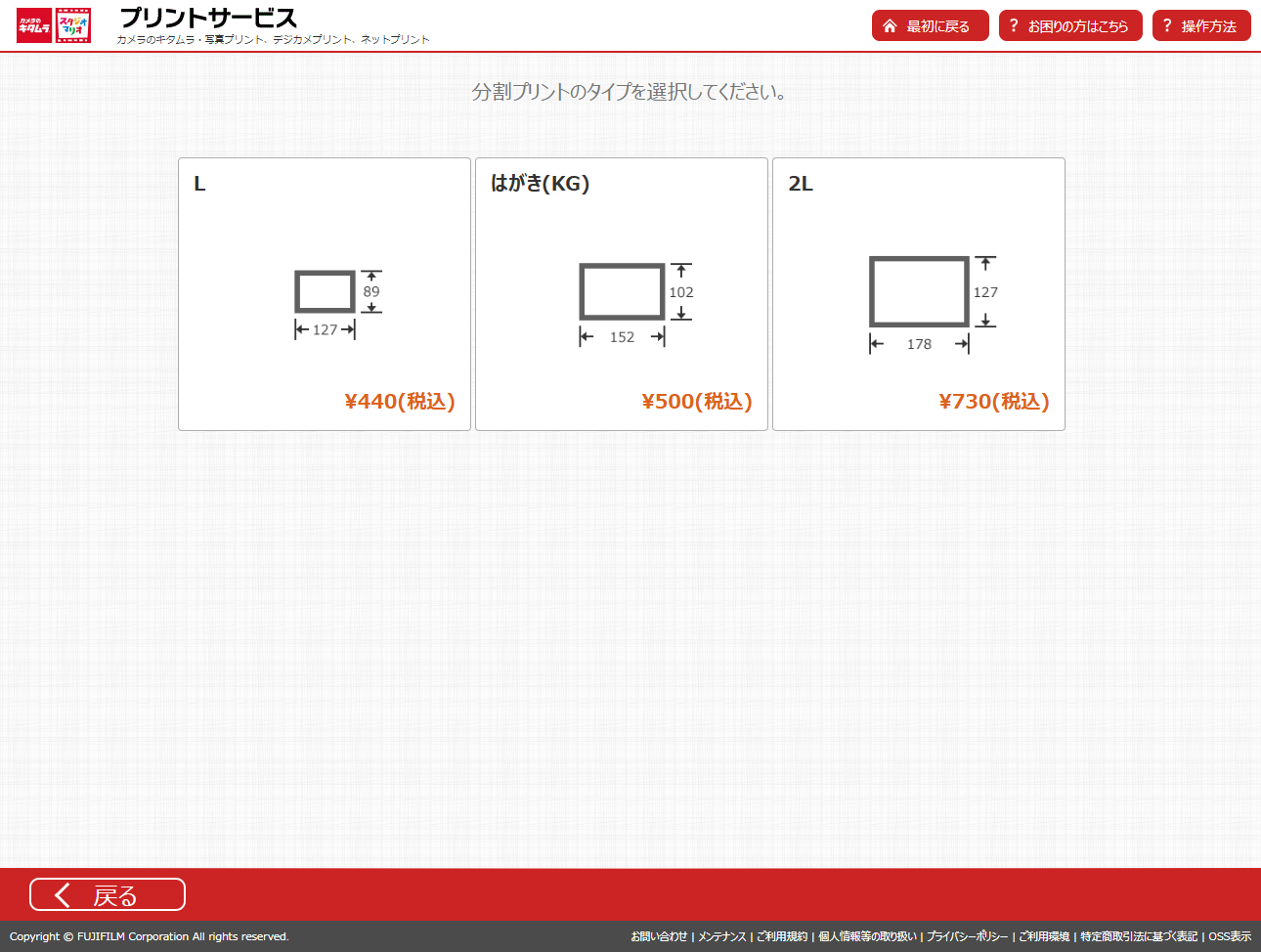Show the OSS表示 licenses link
The height and width of the screenshot is (952, 1261).
click(x=1230, y=936)
